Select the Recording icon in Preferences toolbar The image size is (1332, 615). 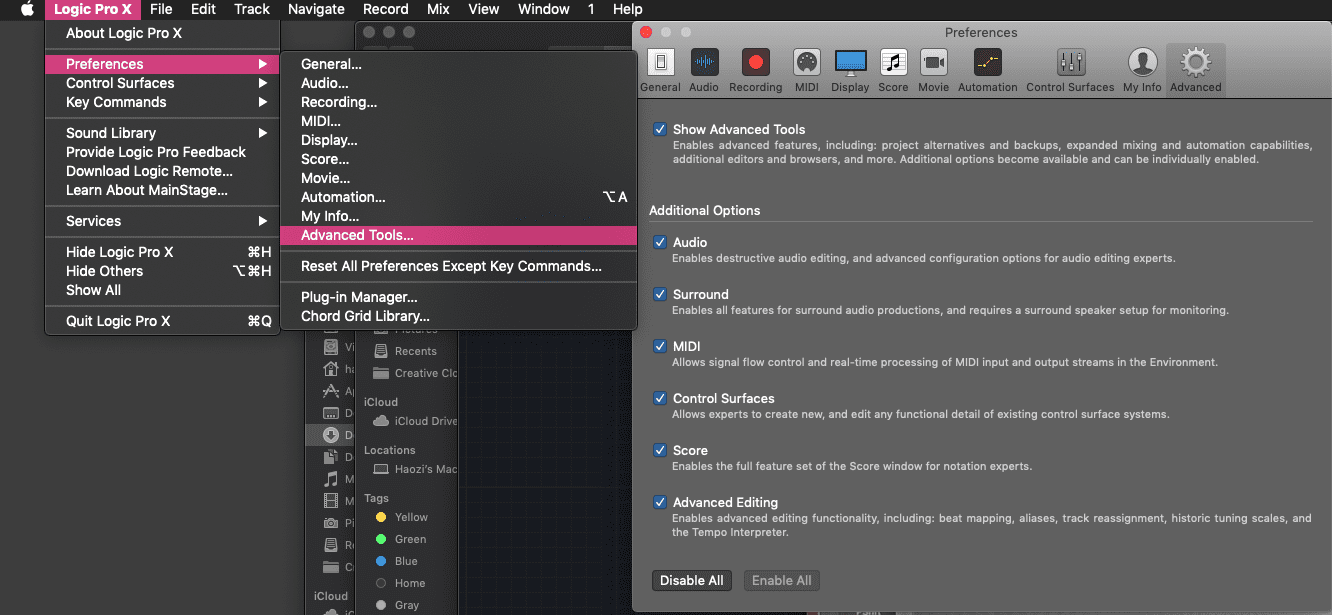tap(755, 62)
